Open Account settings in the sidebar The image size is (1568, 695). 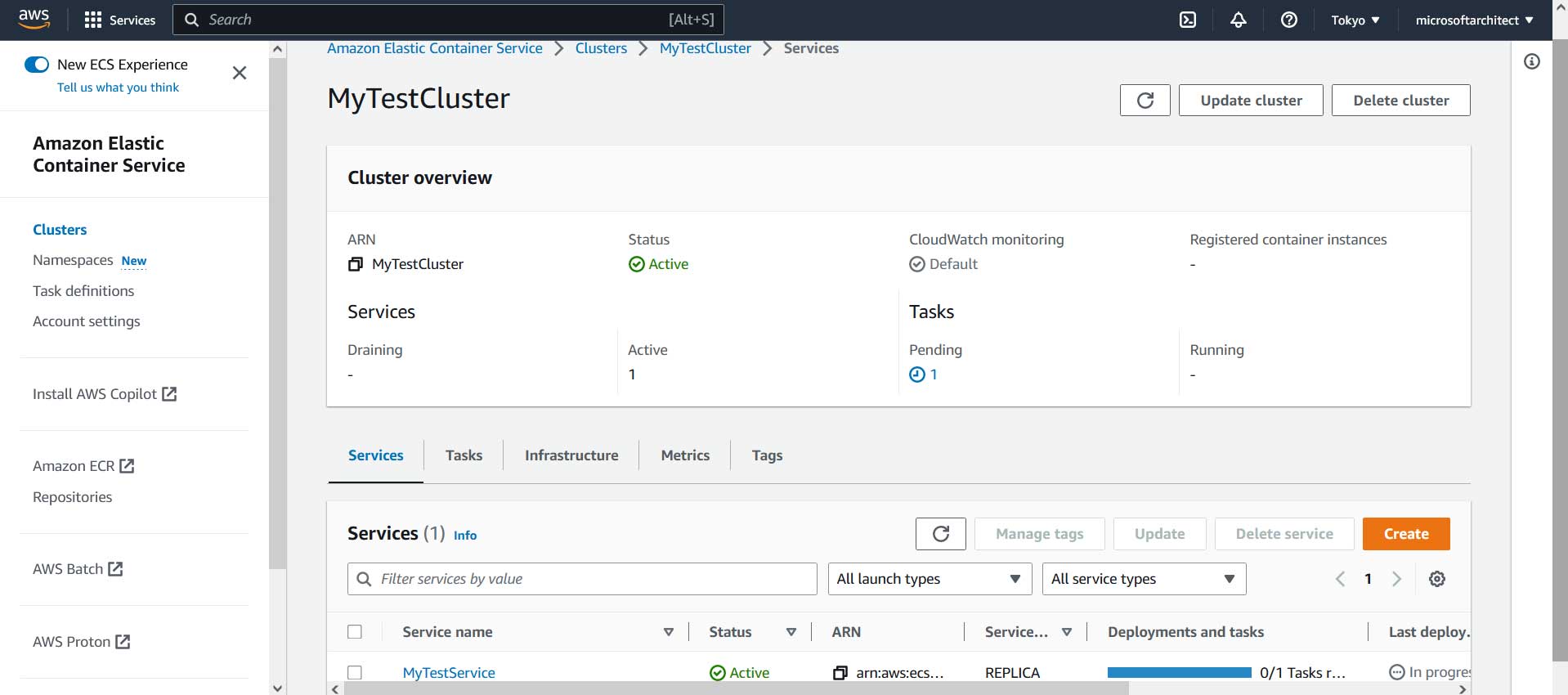pos(87,321)
